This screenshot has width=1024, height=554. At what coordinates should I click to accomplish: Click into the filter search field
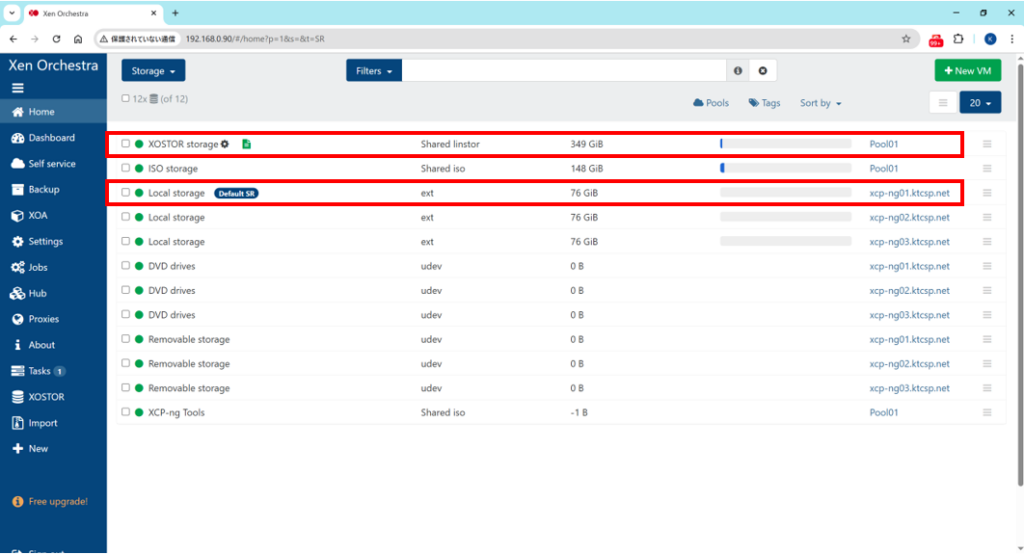tap(564, 71)
